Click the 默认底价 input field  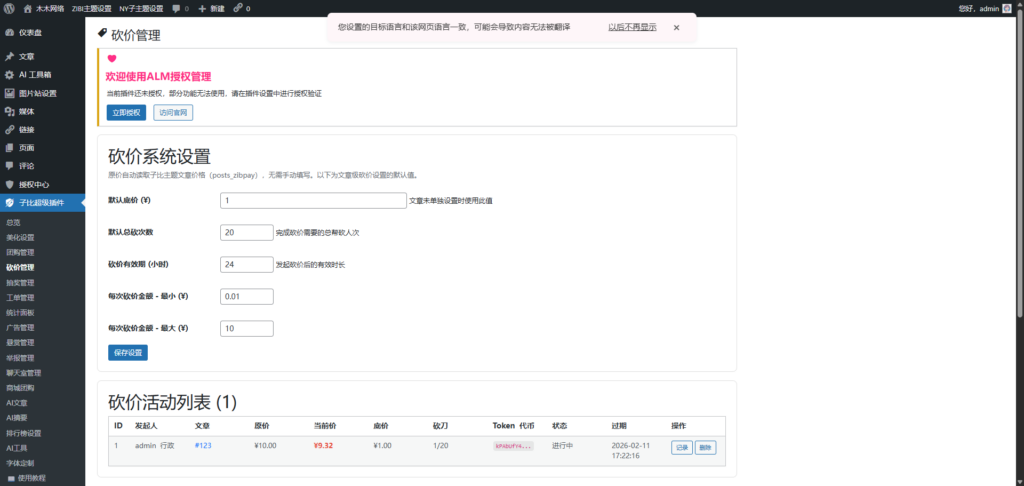pyautogui.click(x=312, y=200)
